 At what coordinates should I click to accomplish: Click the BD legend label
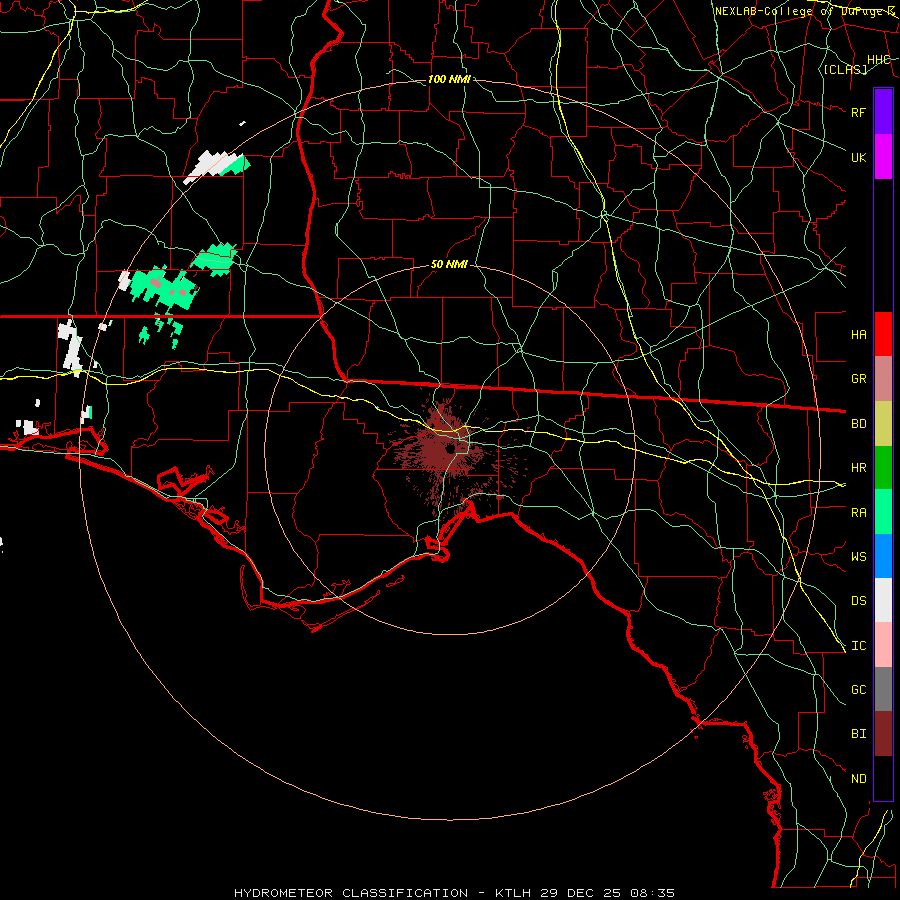(858, 424)
